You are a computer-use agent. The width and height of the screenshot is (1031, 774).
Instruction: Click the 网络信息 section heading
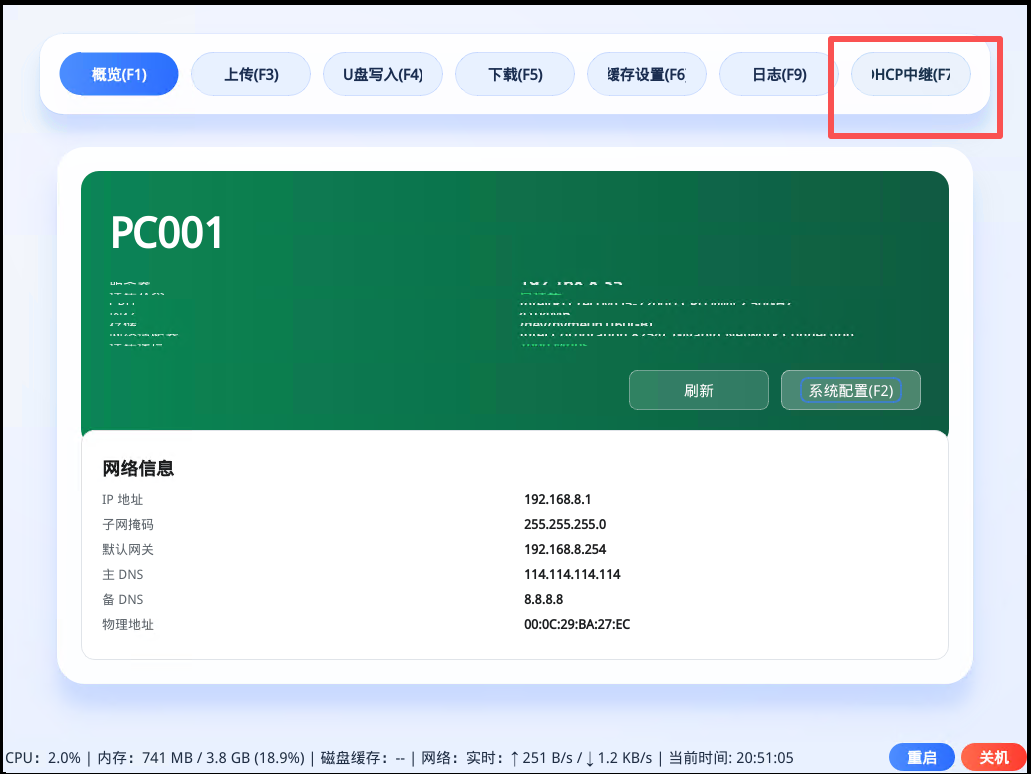coord(138,468)
